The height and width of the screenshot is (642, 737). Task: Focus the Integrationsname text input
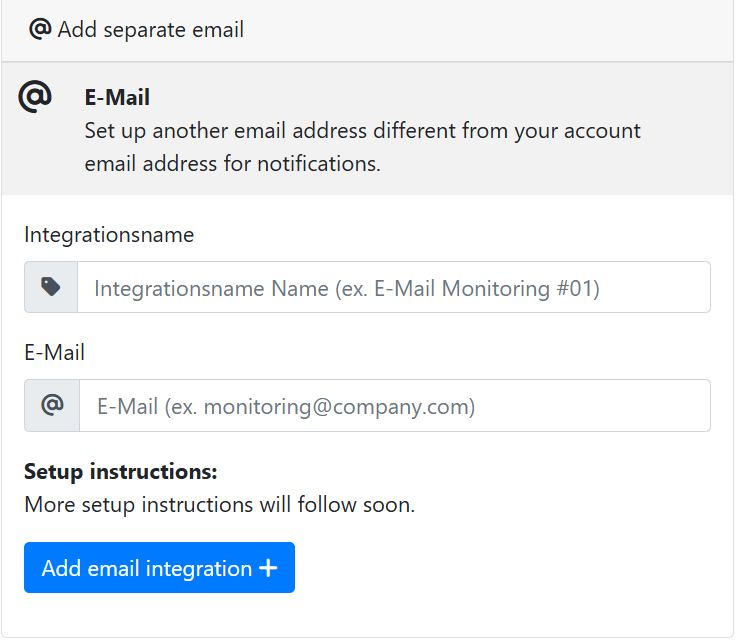point(394,288)
